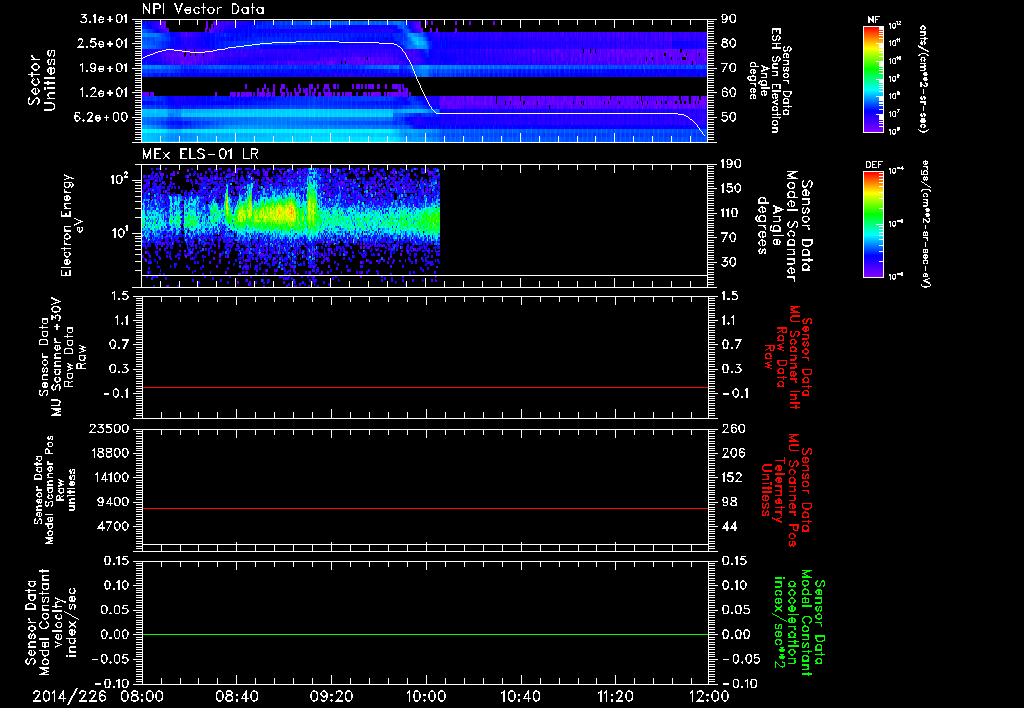Click the 10:00 time axis label

(x=426, y=696)
